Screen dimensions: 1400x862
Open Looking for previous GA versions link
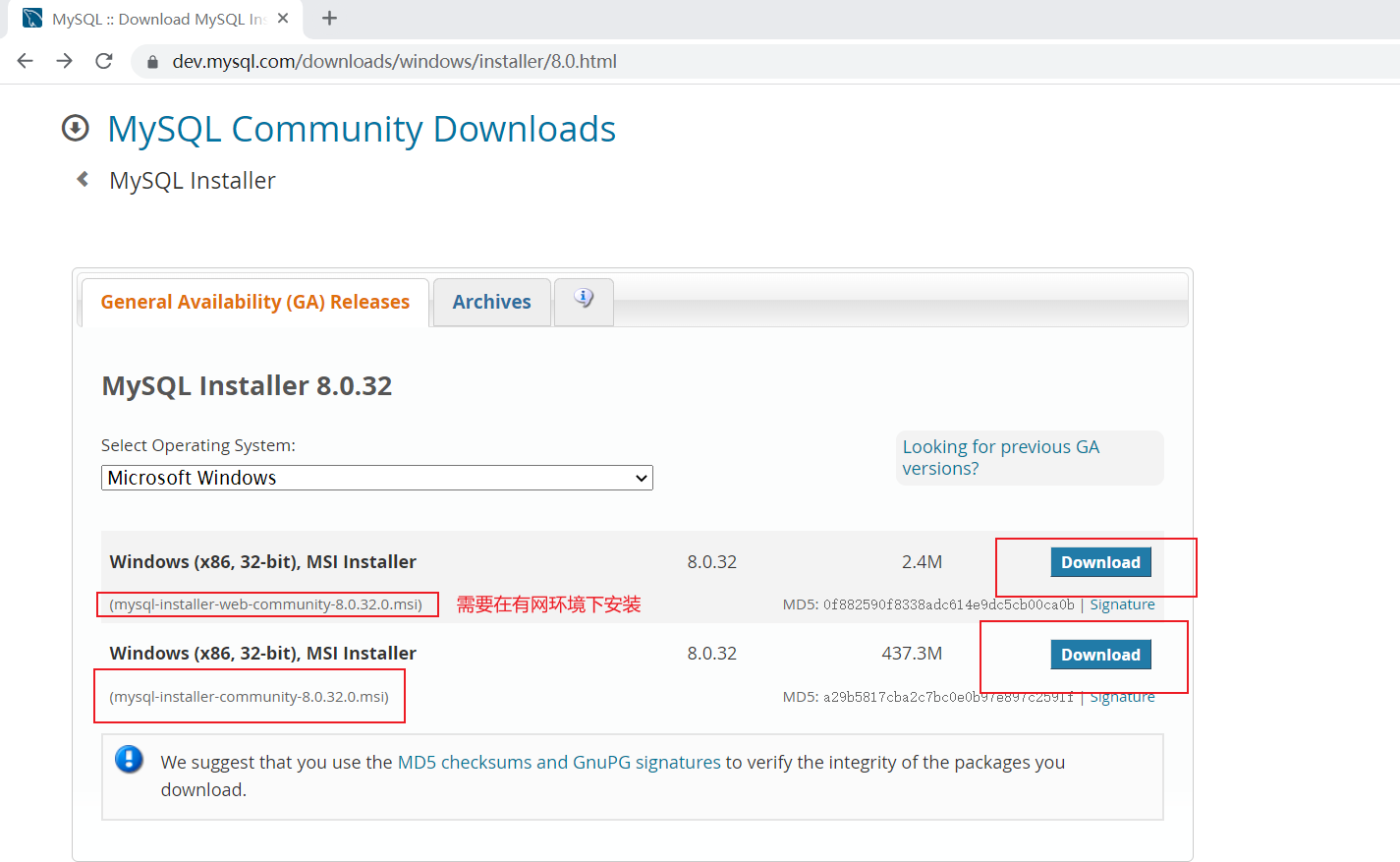(1001, 458)
